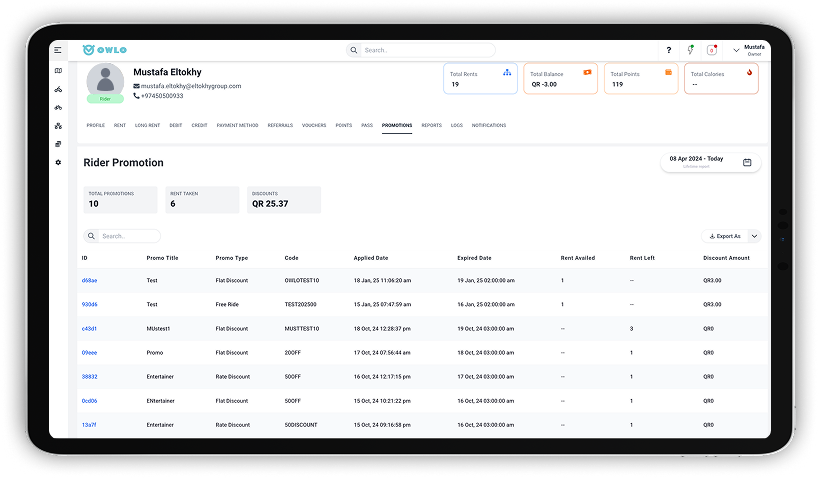Switch to the Vouchers tab
The image size is (819, 478).
tap(314, 125)
